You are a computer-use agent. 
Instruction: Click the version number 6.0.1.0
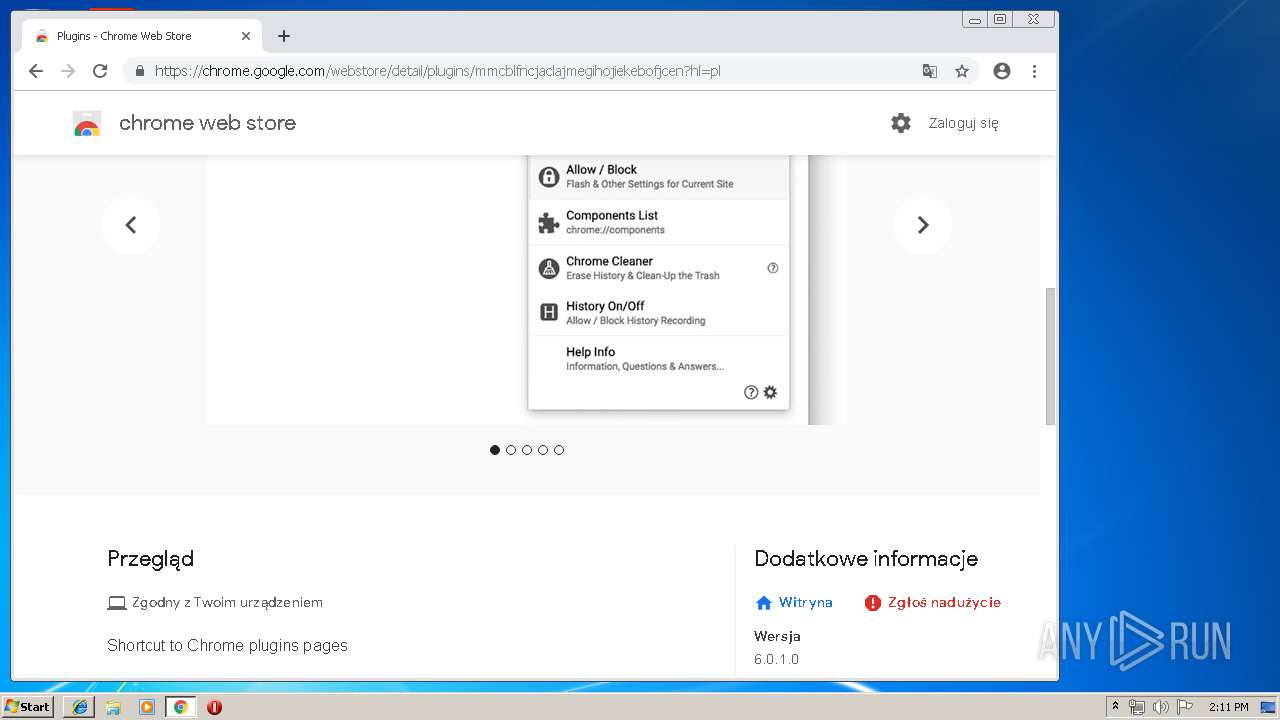tap(776, 659)
